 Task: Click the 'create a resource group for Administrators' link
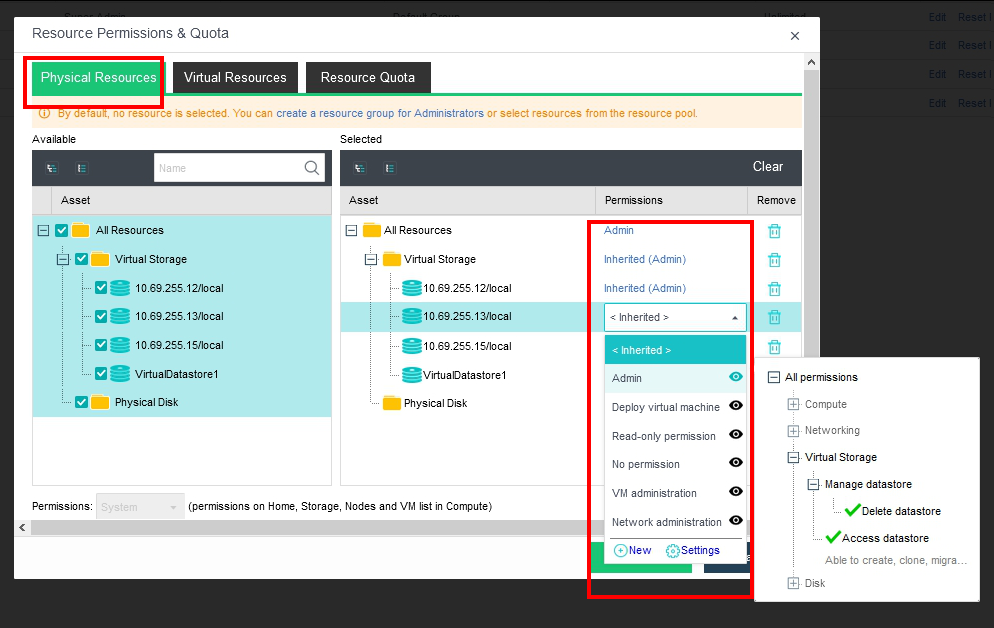pos(380,113)
